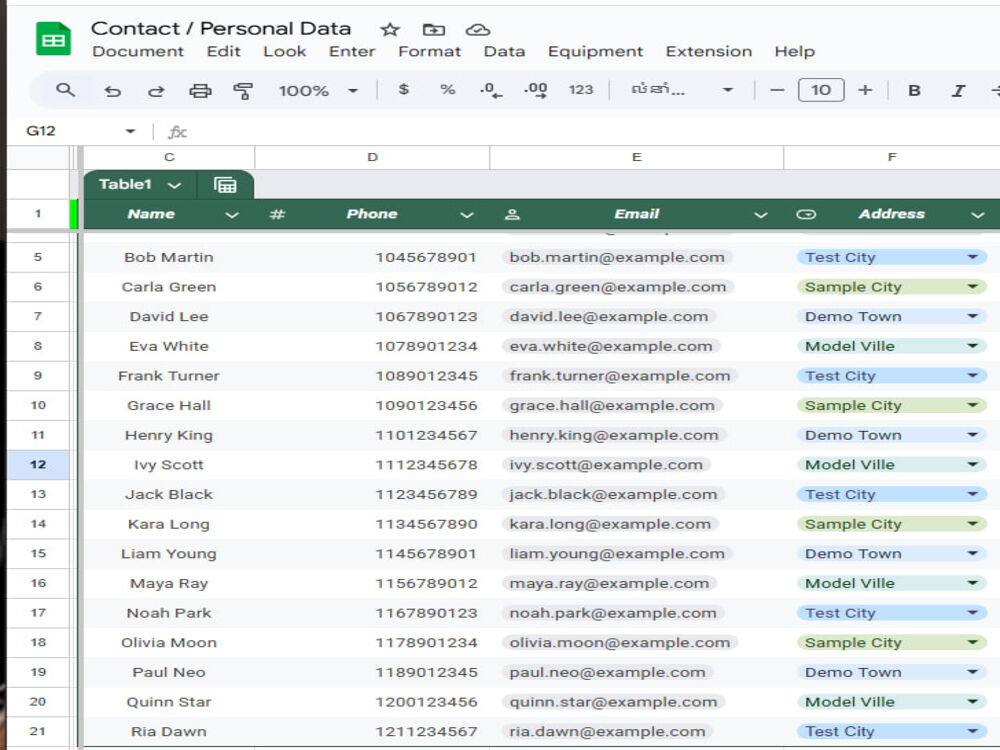Decrease font size with minus button

click(777, 90)
